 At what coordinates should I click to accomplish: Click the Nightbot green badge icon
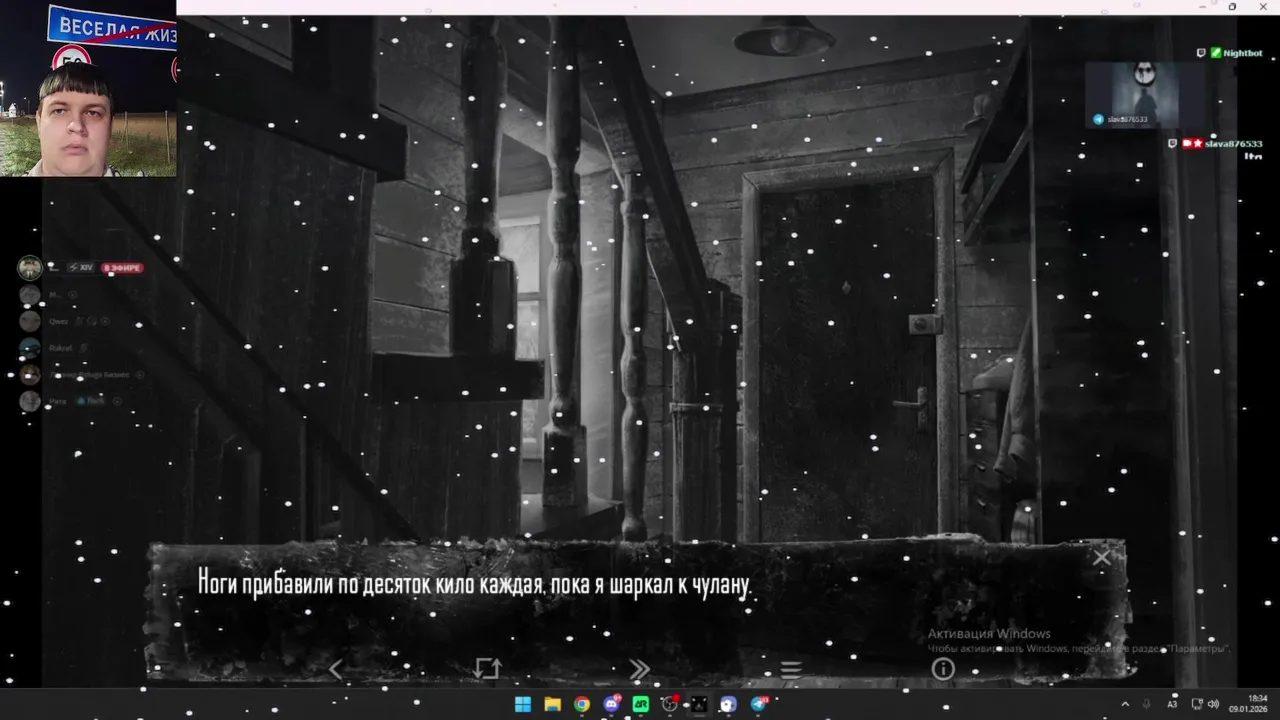click(1216, 53)
